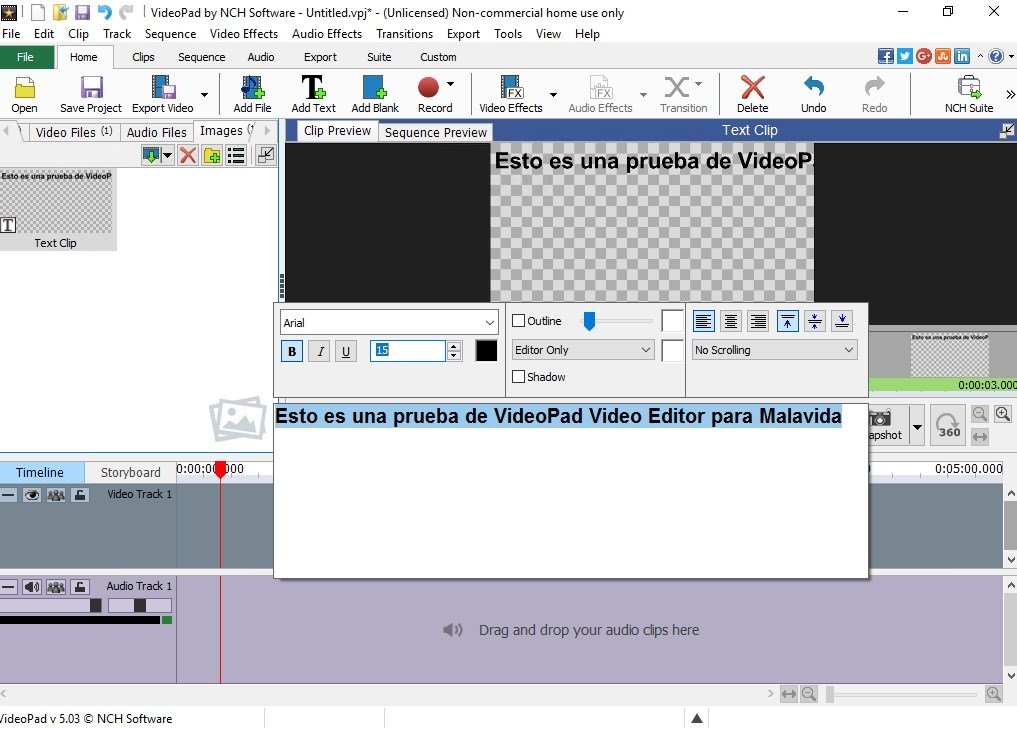Select the Audio Files tab
This screenshot has width=1017, height=729.
pos(156,132)
